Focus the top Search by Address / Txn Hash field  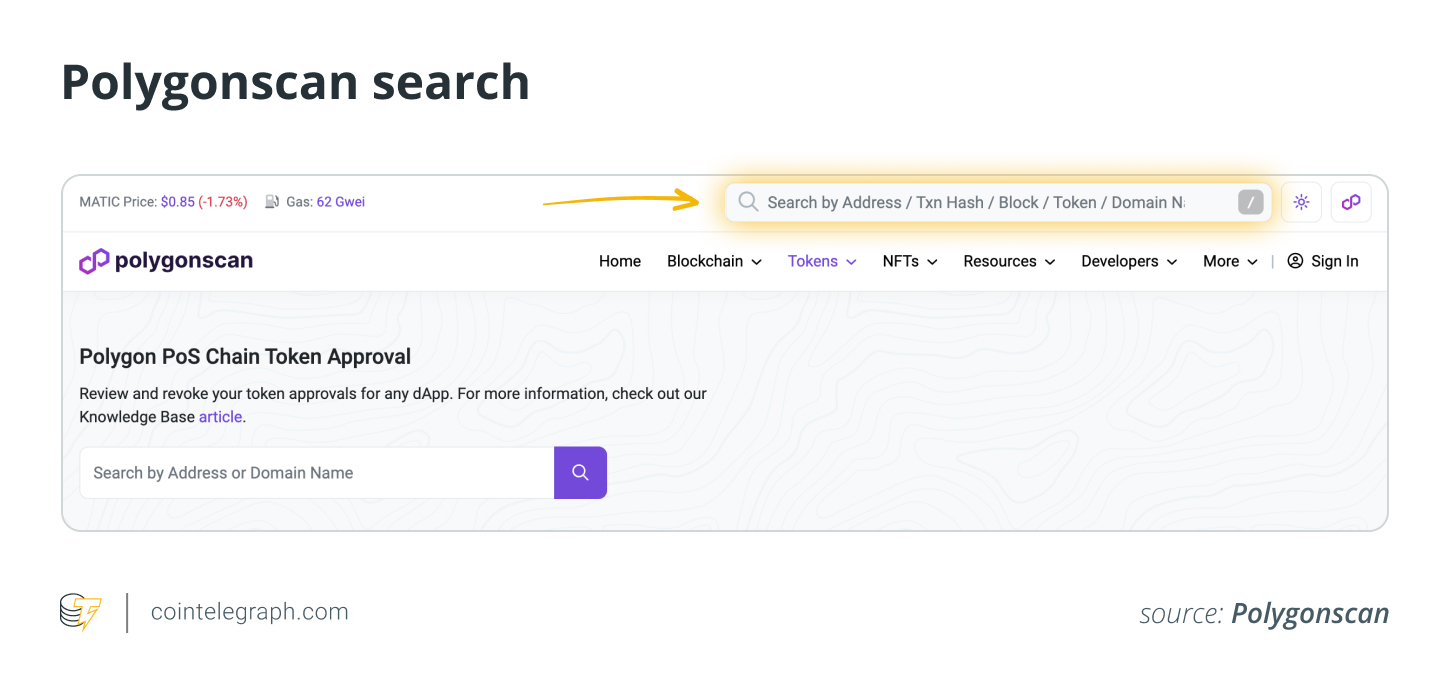click(975, 202)
